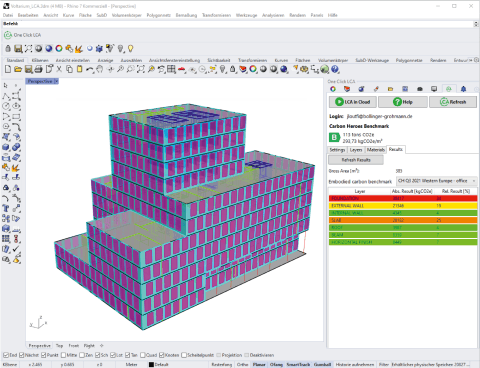This screenshot has width=480, height=368.
Task: Click the checkmark icon in left sidebar
Action: coord(16,249)
